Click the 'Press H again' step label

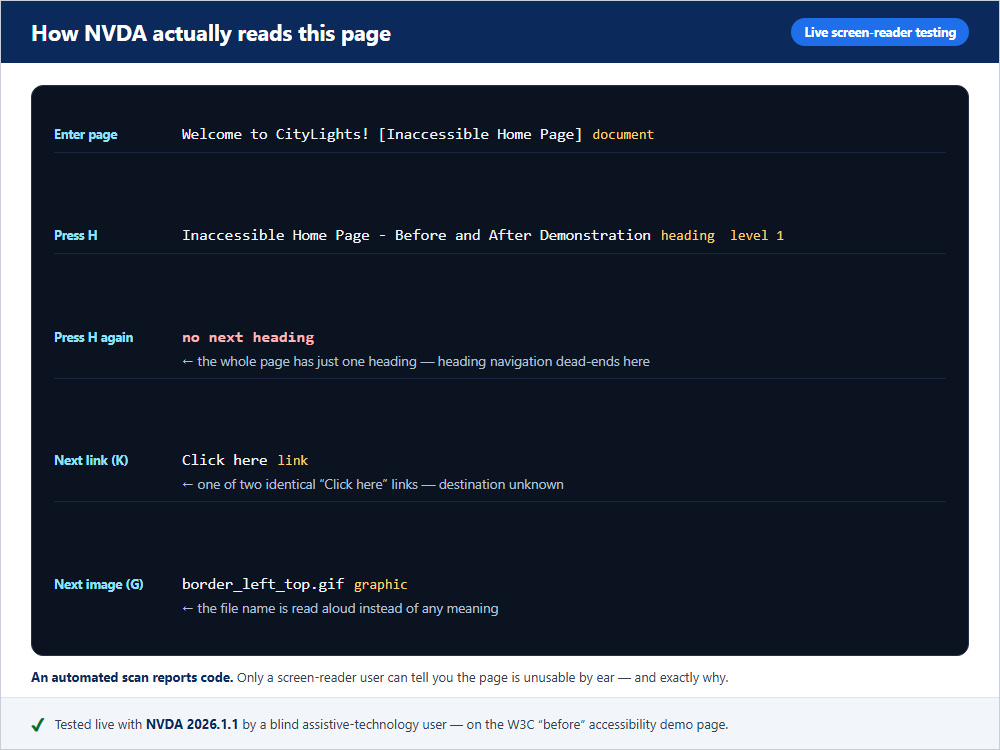tap(94, 337)
